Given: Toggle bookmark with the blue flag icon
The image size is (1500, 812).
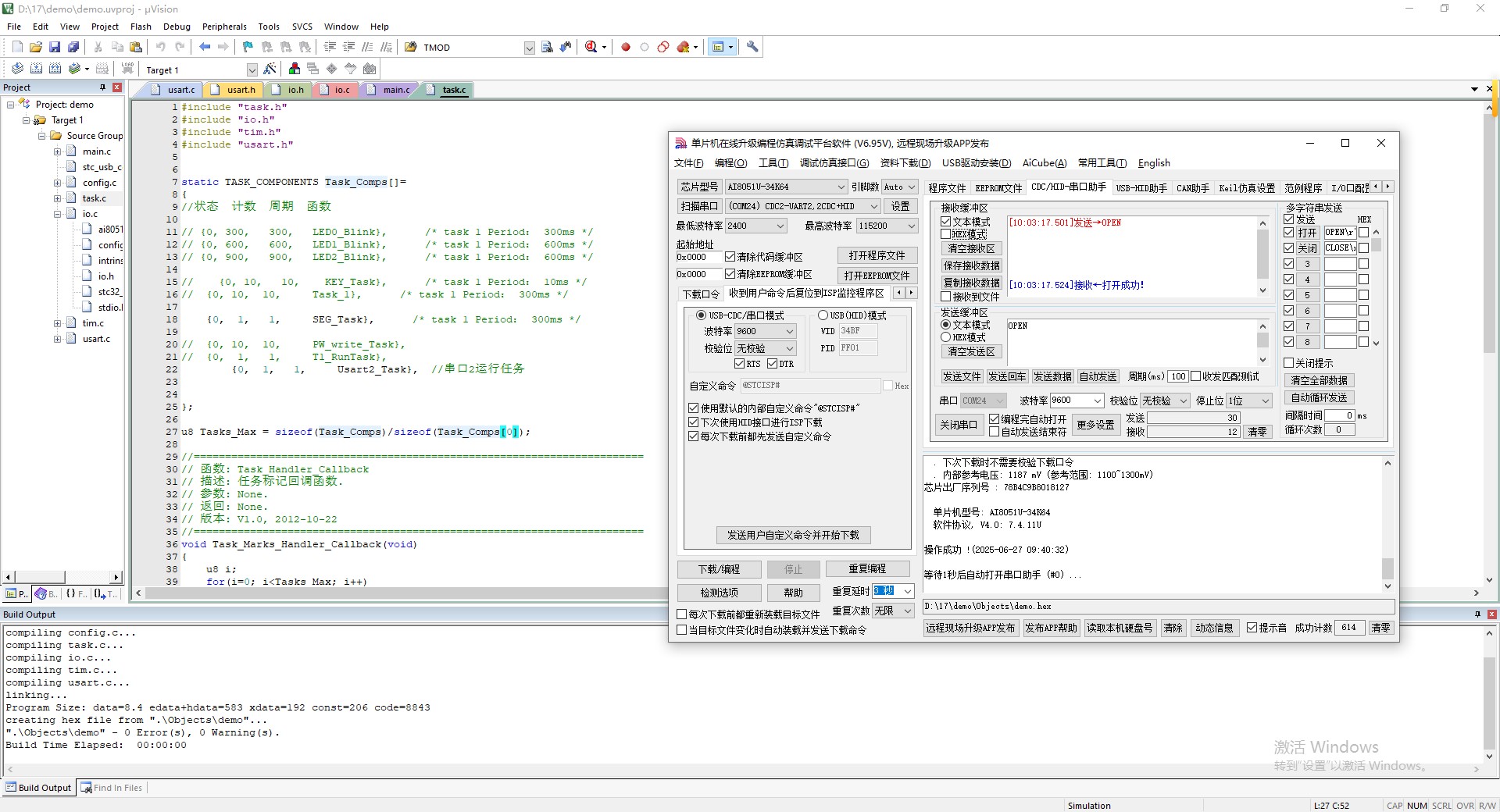Looking at the screenshot, I should (248, 47).
